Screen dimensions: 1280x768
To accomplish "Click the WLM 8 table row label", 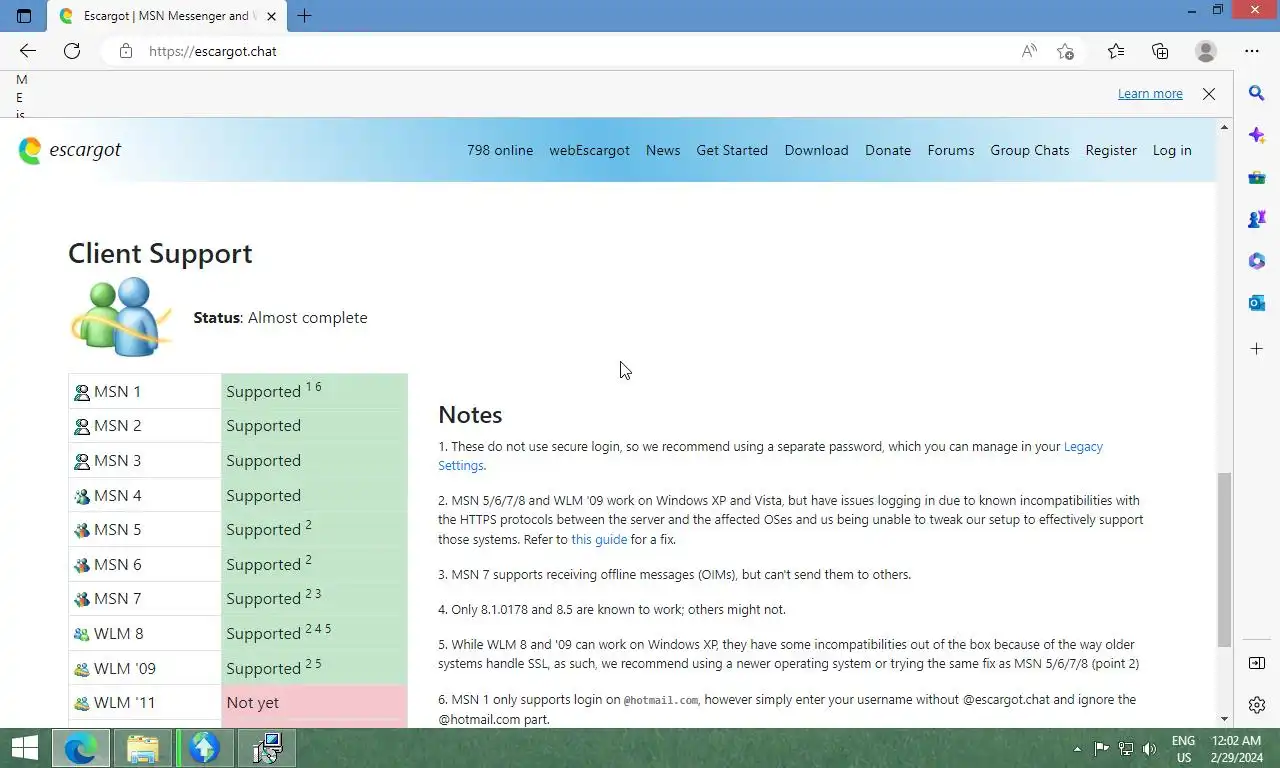I will 118,634.
